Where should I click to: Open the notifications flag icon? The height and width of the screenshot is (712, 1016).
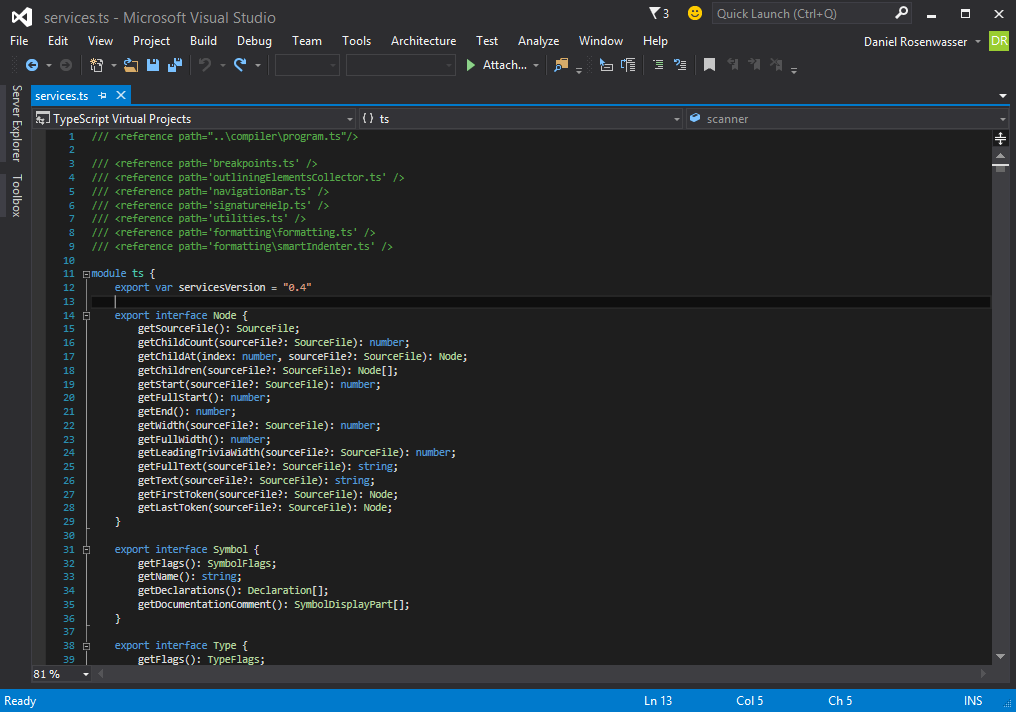[658, 13]
